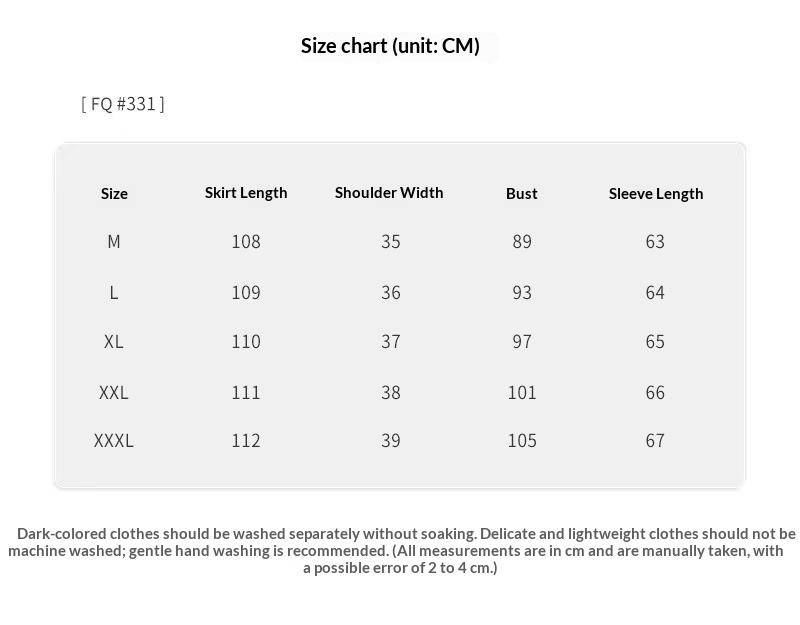Select sleeve length value 66

[x=655, y=393]
